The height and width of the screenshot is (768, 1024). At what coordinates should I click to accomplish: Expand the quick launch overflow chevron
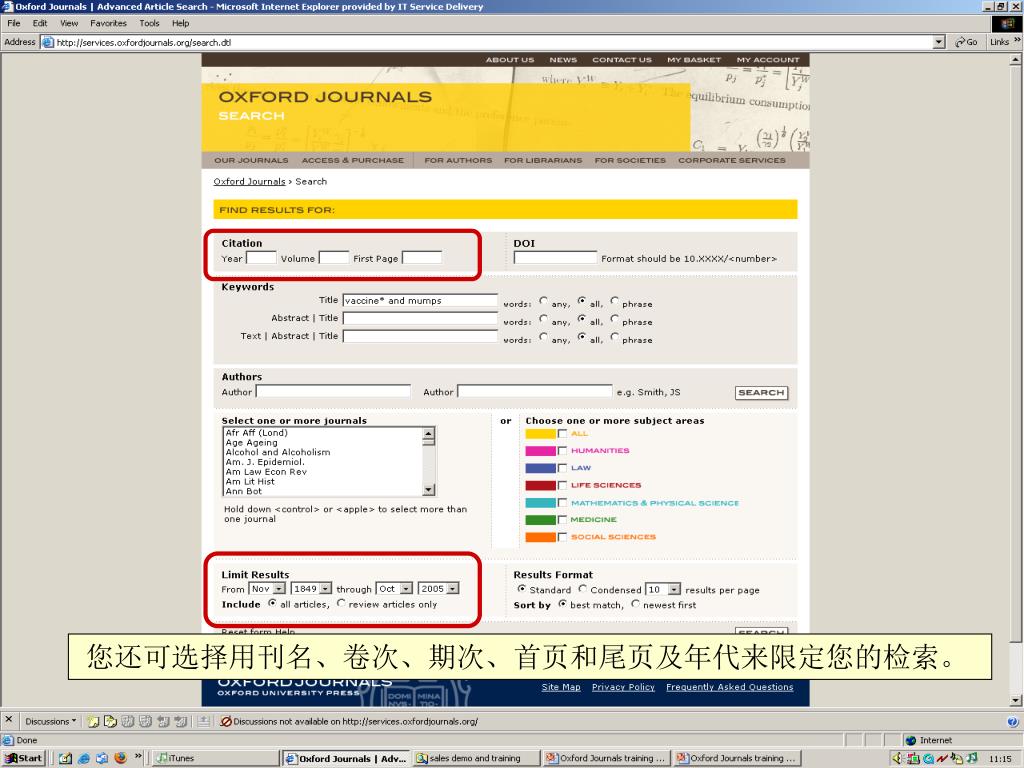tap(138, 756)
